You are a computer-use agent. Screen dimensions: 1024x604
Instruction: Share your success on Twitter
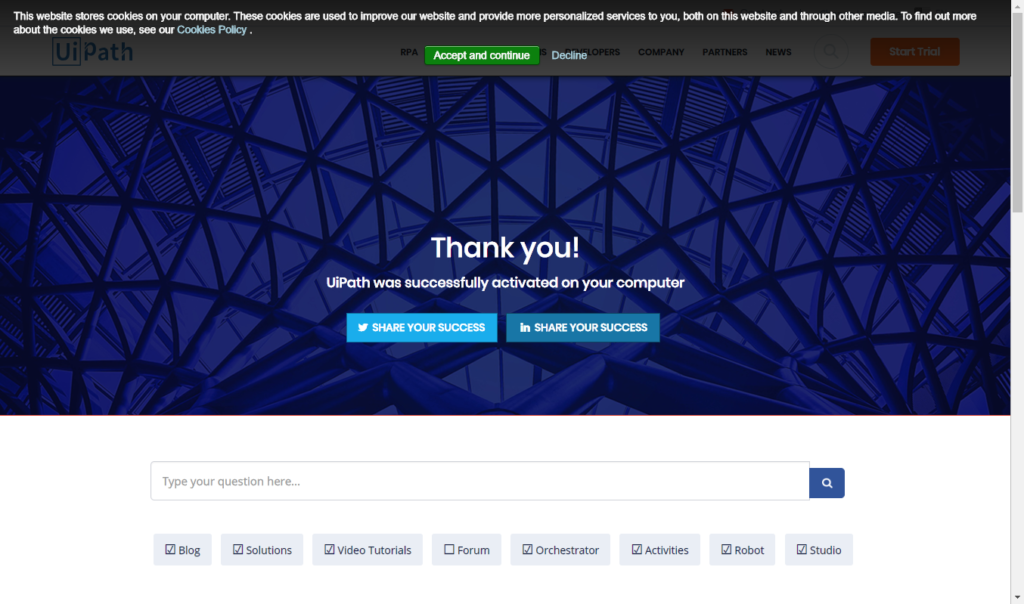click(x=422, y=327)
